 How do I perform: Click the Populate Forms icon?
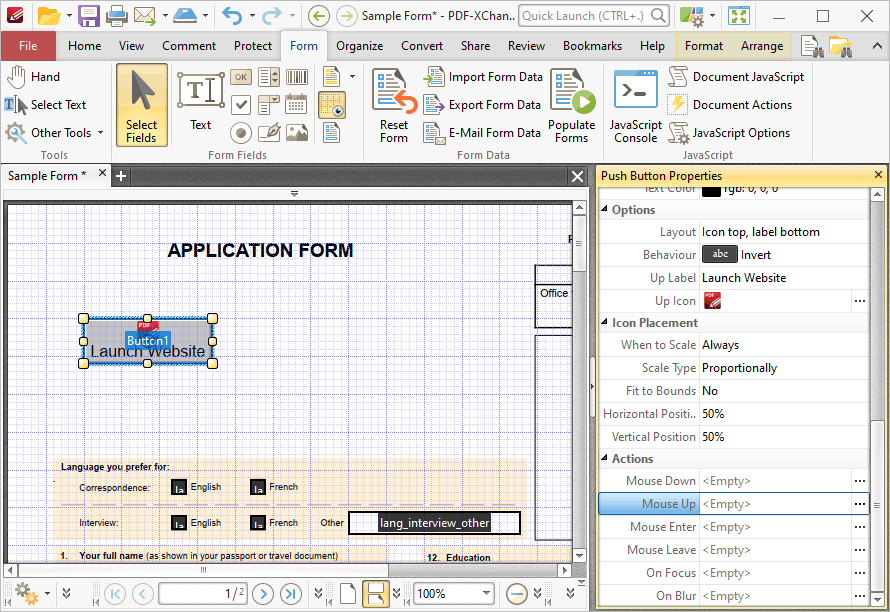pyautogui.click(x=572, y=106)
